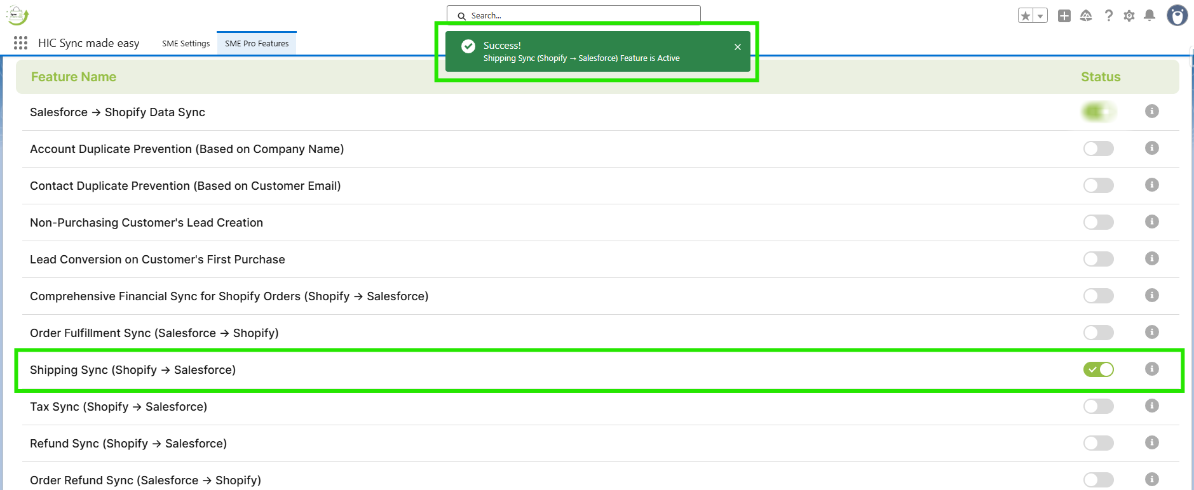Viewport: 1194px width, 490px height.
Task: Enable the Refund Sync (Shopify → Salesforce) toggle
Action: point(1098,444)
